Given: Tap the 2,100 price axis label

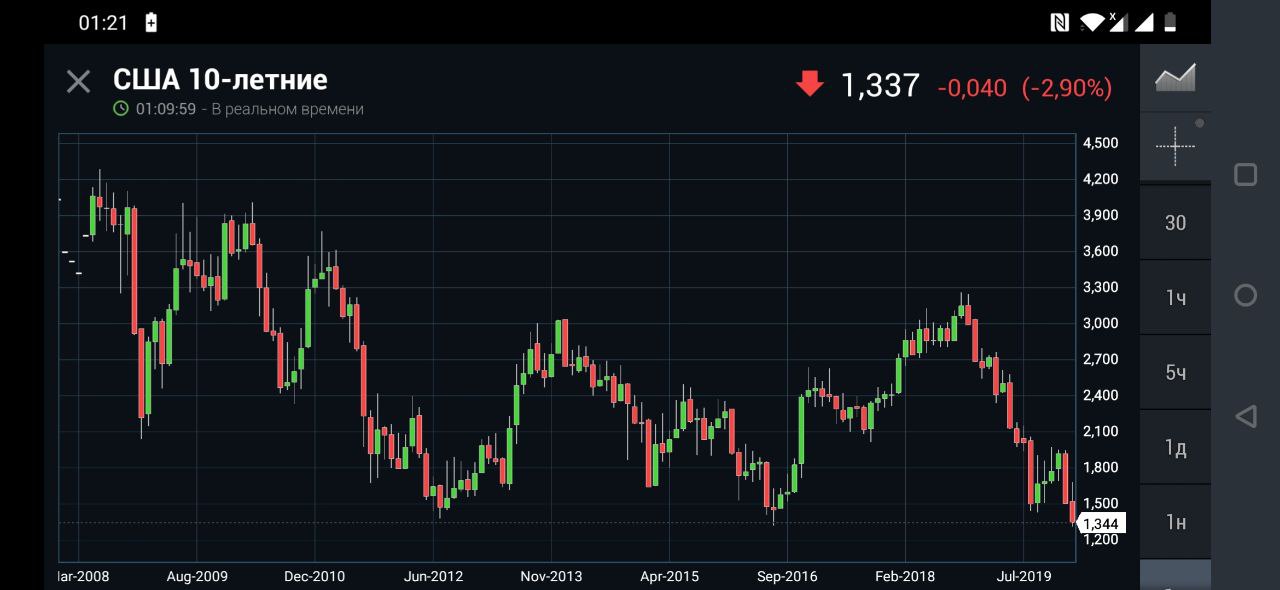Looking at the screenshot, I should pos(1100,431).
